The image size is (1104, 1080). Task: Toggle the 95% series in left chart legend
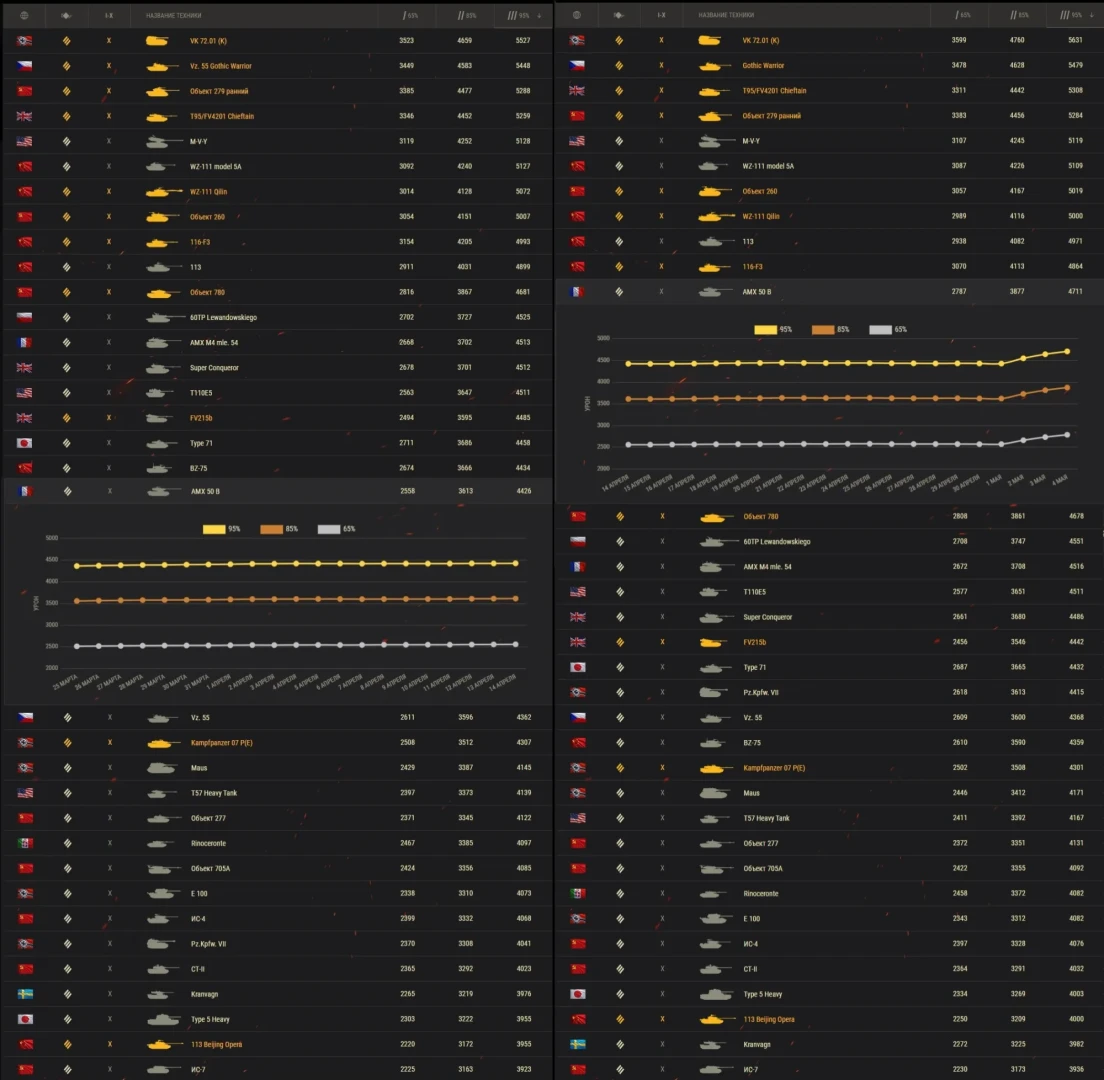(x=221, y=529)
